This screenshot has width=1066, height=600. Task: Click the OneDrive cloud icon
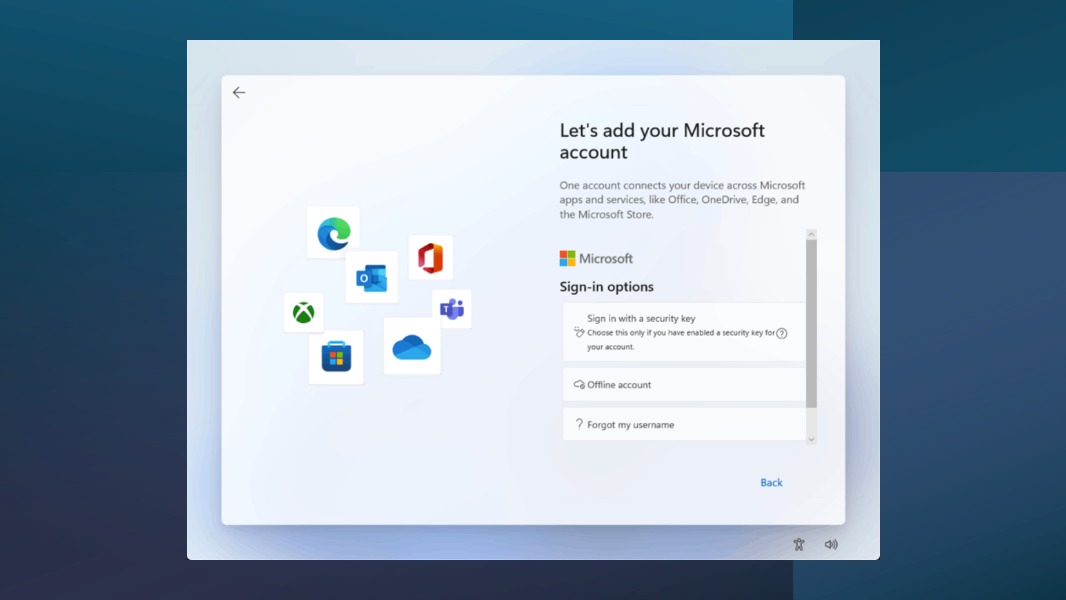pos(411,347)
